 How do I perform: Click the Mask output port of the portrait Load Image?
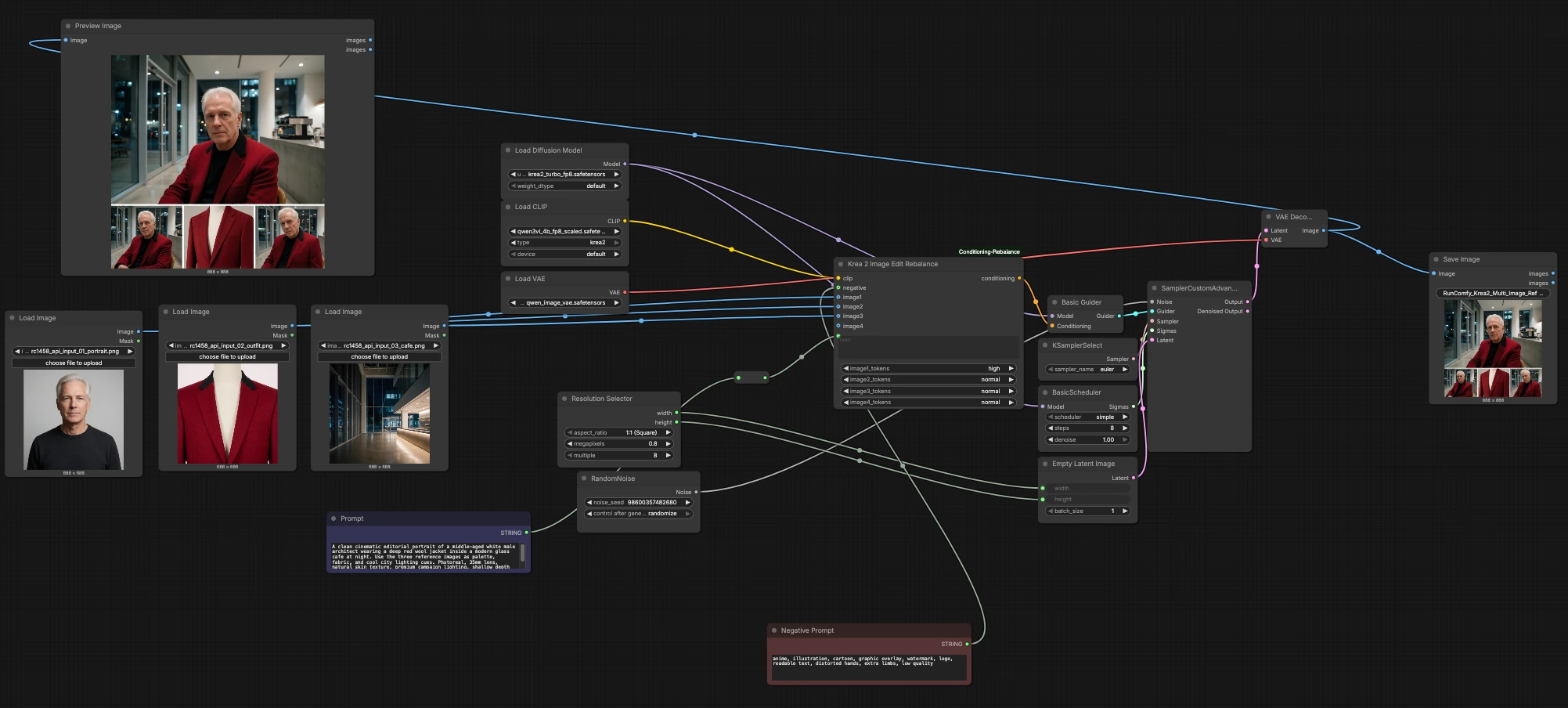[x=139, y=341]
